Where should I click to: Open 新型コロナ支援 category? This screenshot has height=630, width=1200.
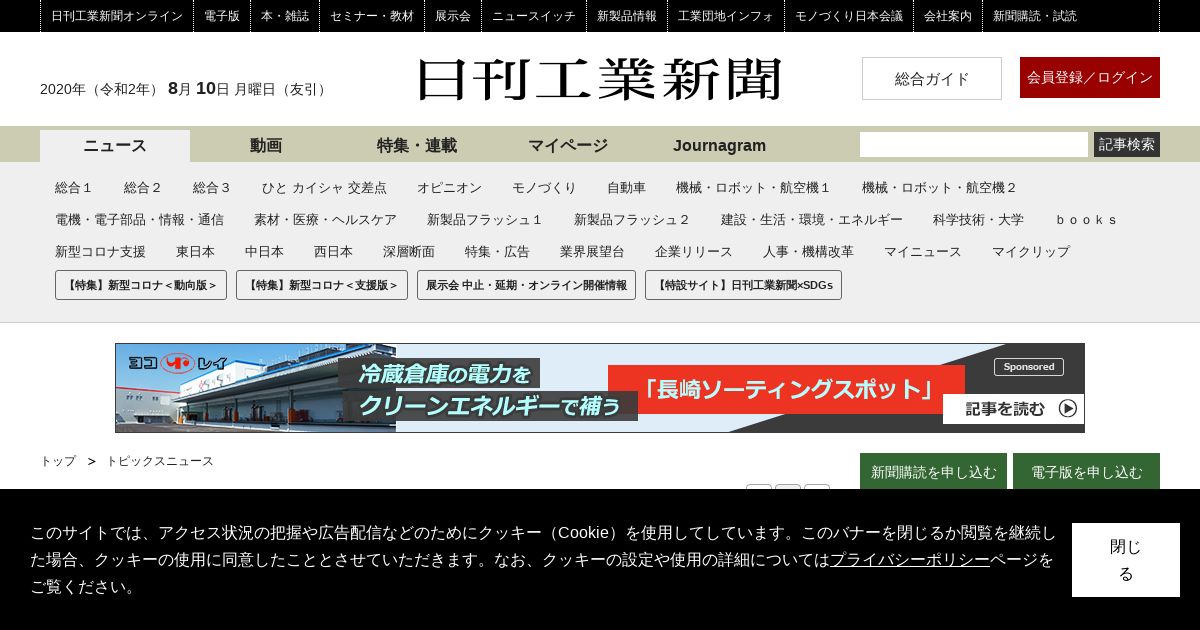[100, 252]
